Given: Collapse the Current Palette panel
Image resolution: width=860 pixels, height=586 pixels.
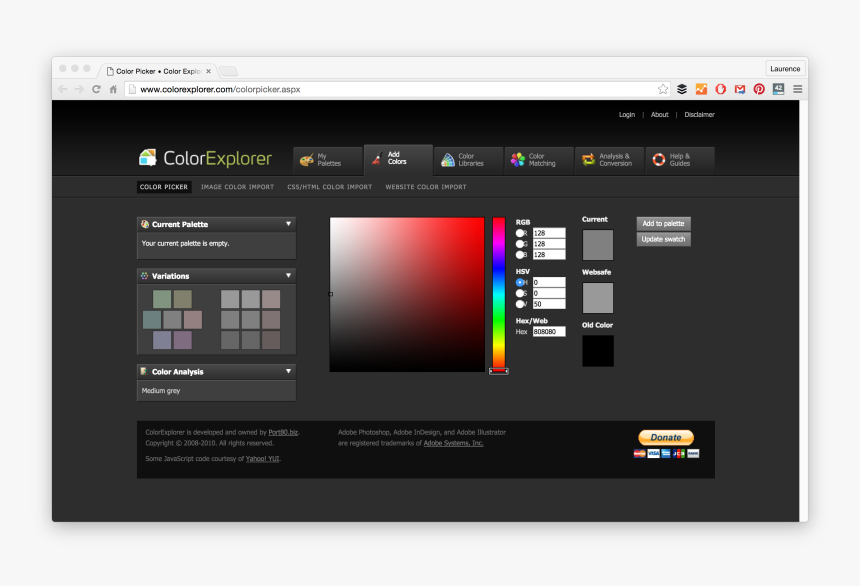Looking at the screenshot, I should pos(288,224).
